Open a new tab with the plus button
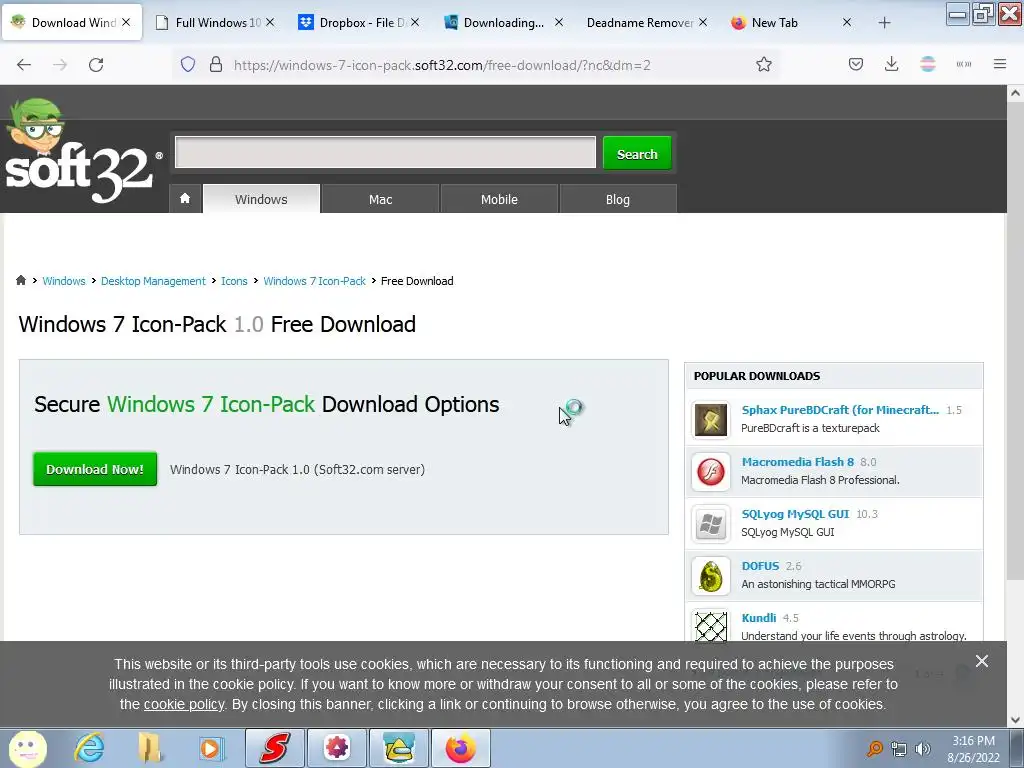1024x768 pixels. pos(884,23)
